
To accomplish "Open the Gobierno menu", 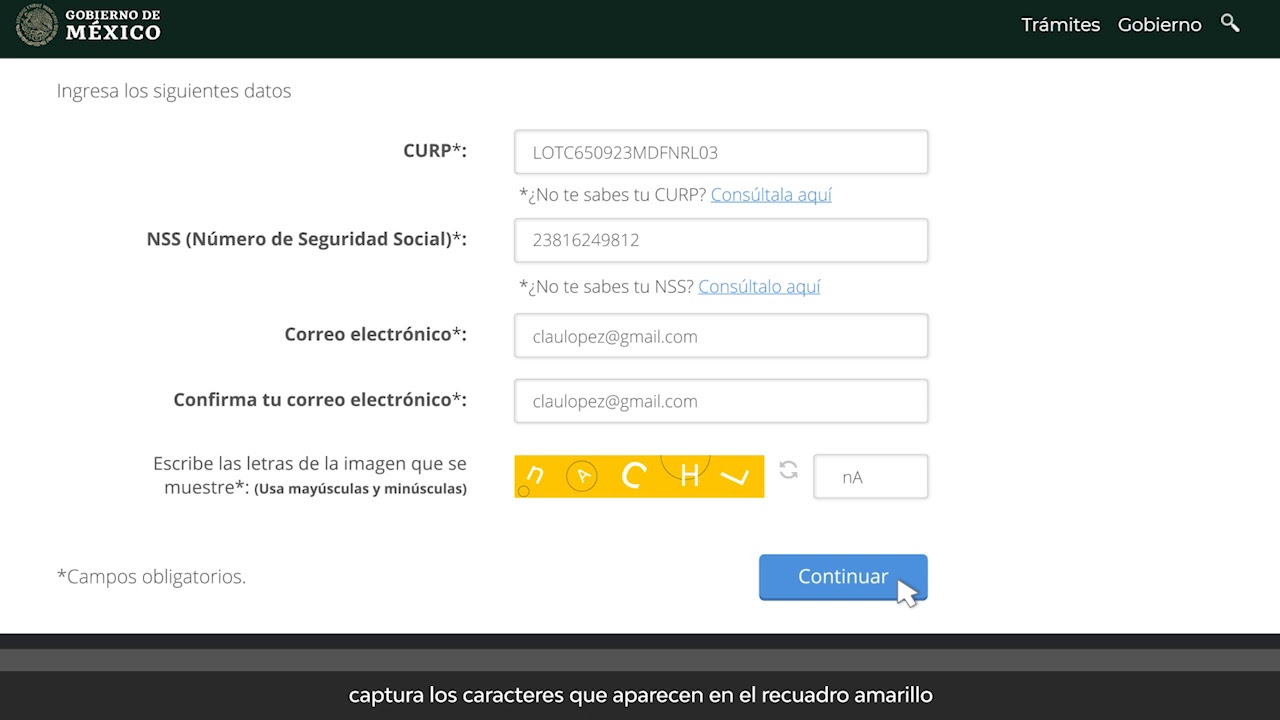I will (x=1159, y=24).
